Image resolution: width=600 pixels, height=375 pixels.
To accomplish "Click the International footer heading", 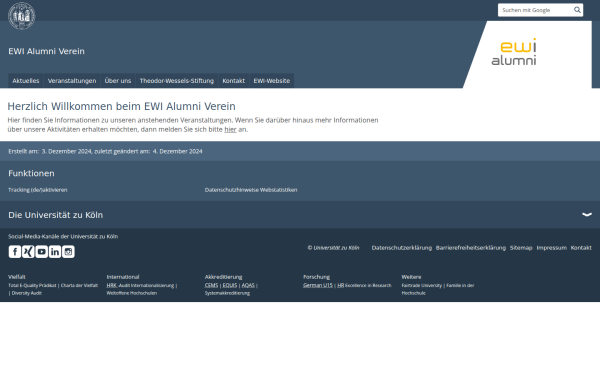I will [123, 277].
